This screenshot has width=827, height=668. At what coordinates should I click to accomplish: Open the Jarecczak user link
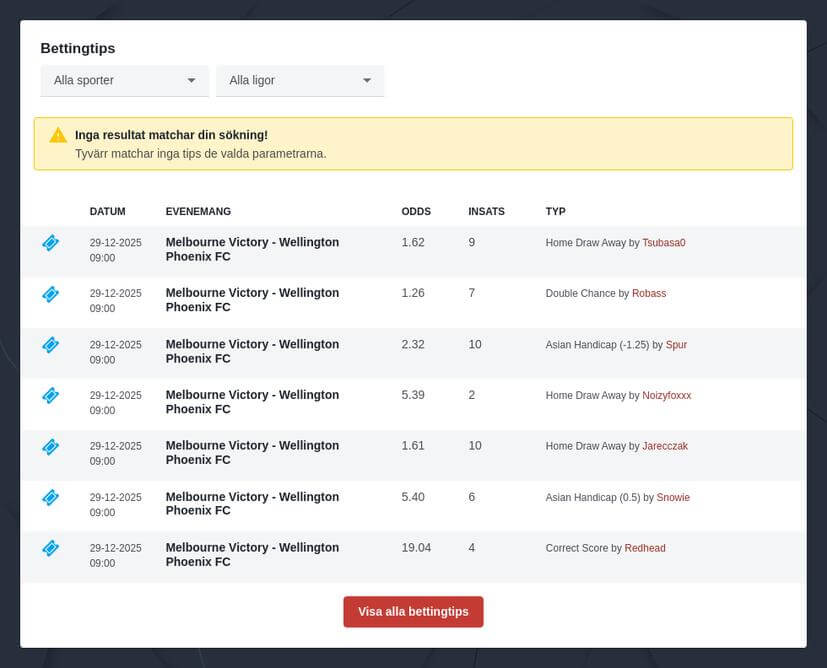click(x=665, y=446)
